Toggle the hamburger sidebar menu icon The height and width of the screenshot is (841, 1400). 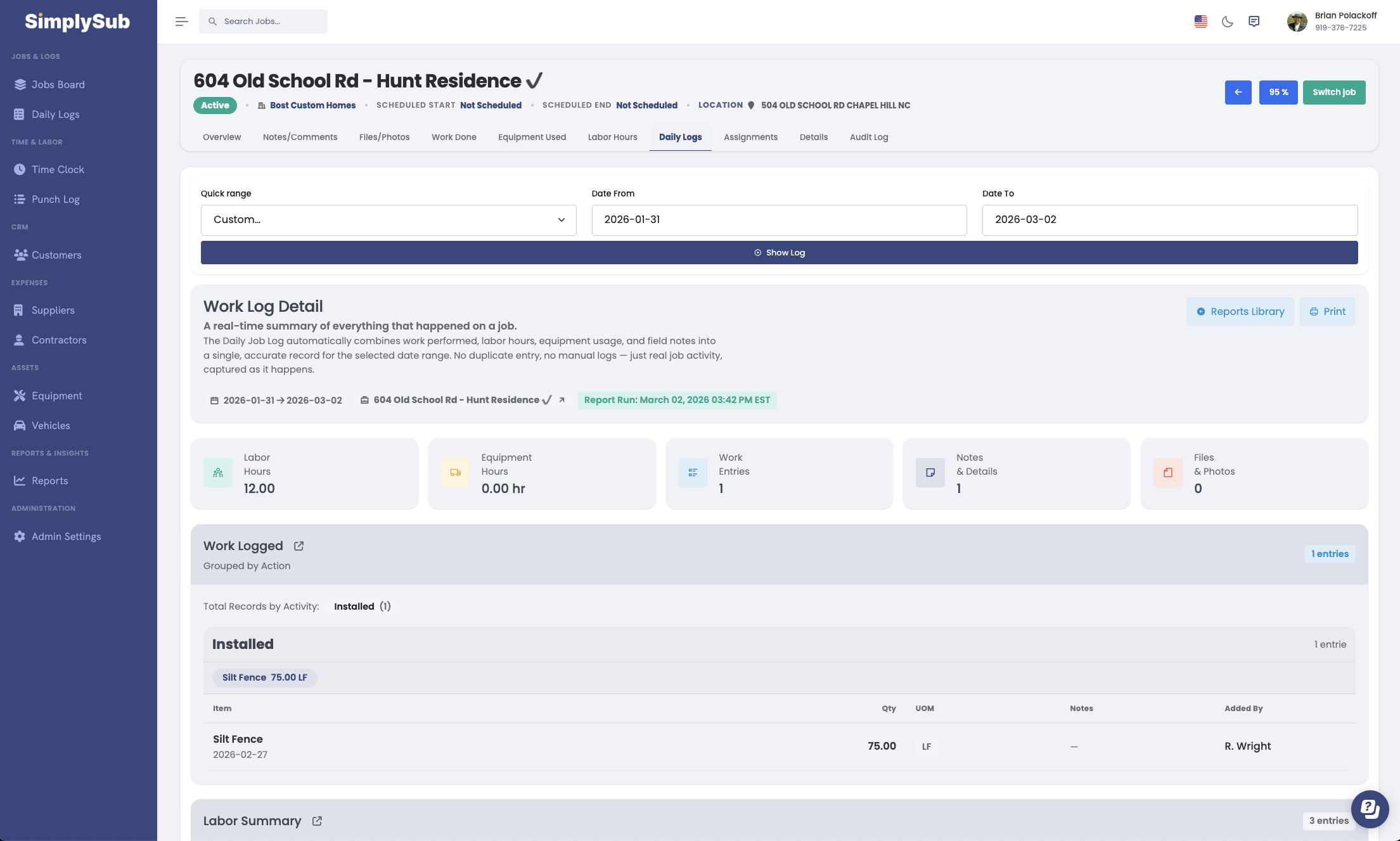182,22
